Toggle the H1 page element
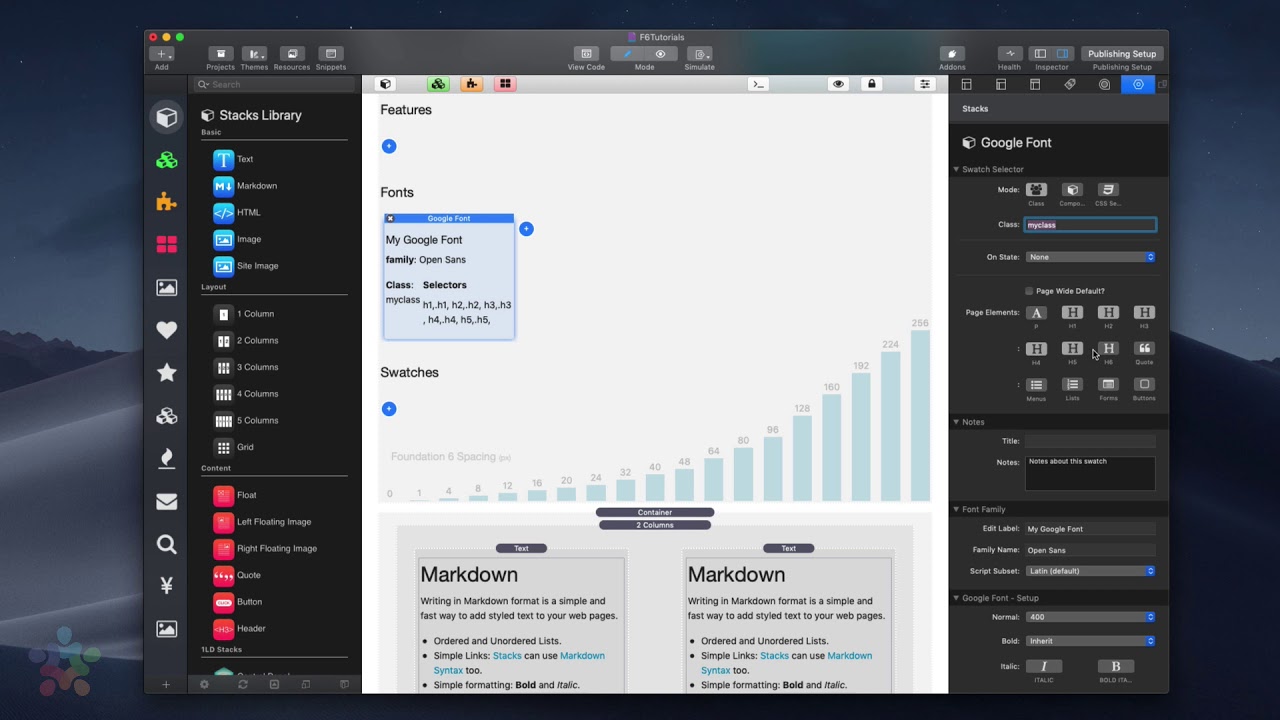The width and height of the screenshot is (1280, 720). coord(1072,313)
